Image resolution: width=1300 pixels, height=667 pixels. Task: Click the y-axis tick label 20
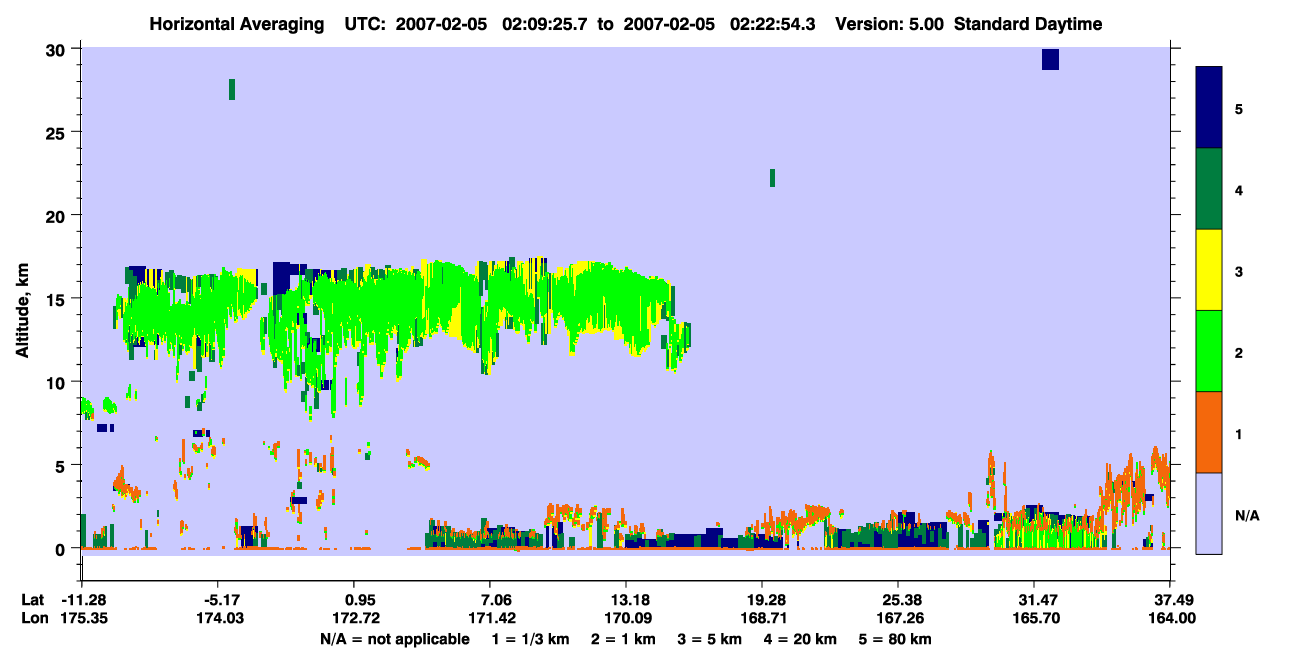point(58,215)
